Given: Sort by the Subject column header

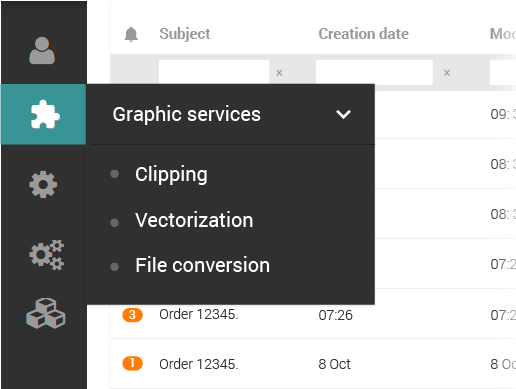Looking at the screenshot, I should pos(185,34).
